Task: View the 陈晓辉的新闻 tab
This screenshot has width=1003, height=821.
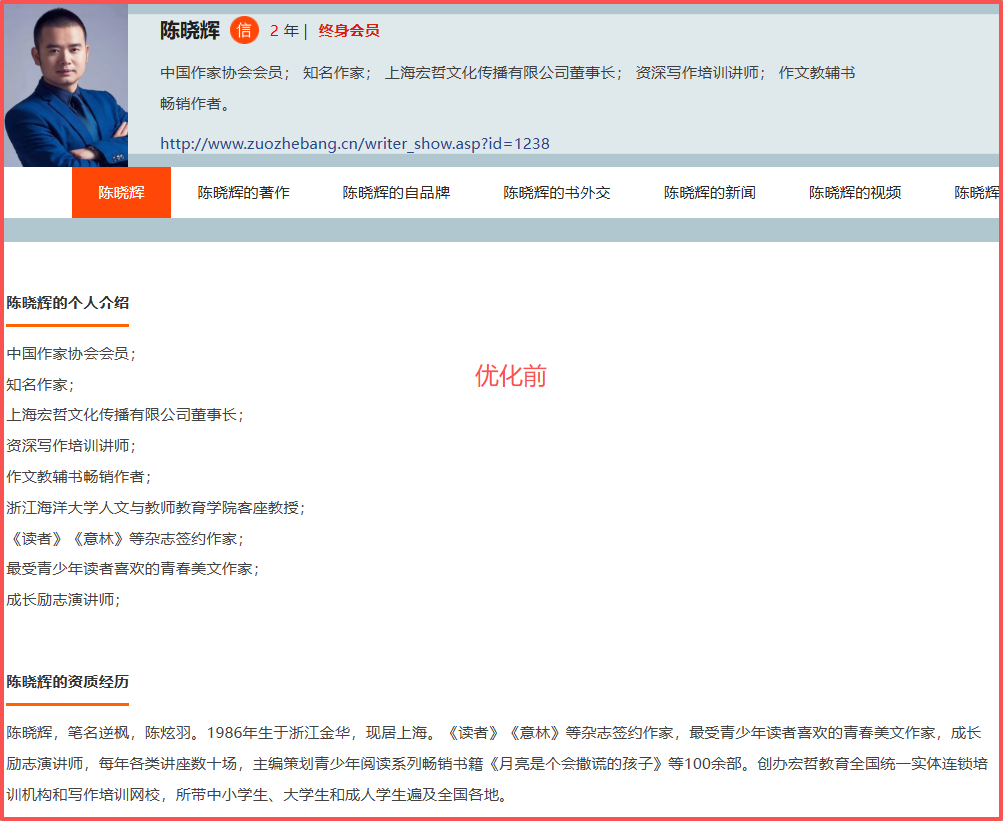Action: click(x=710, y=193)
